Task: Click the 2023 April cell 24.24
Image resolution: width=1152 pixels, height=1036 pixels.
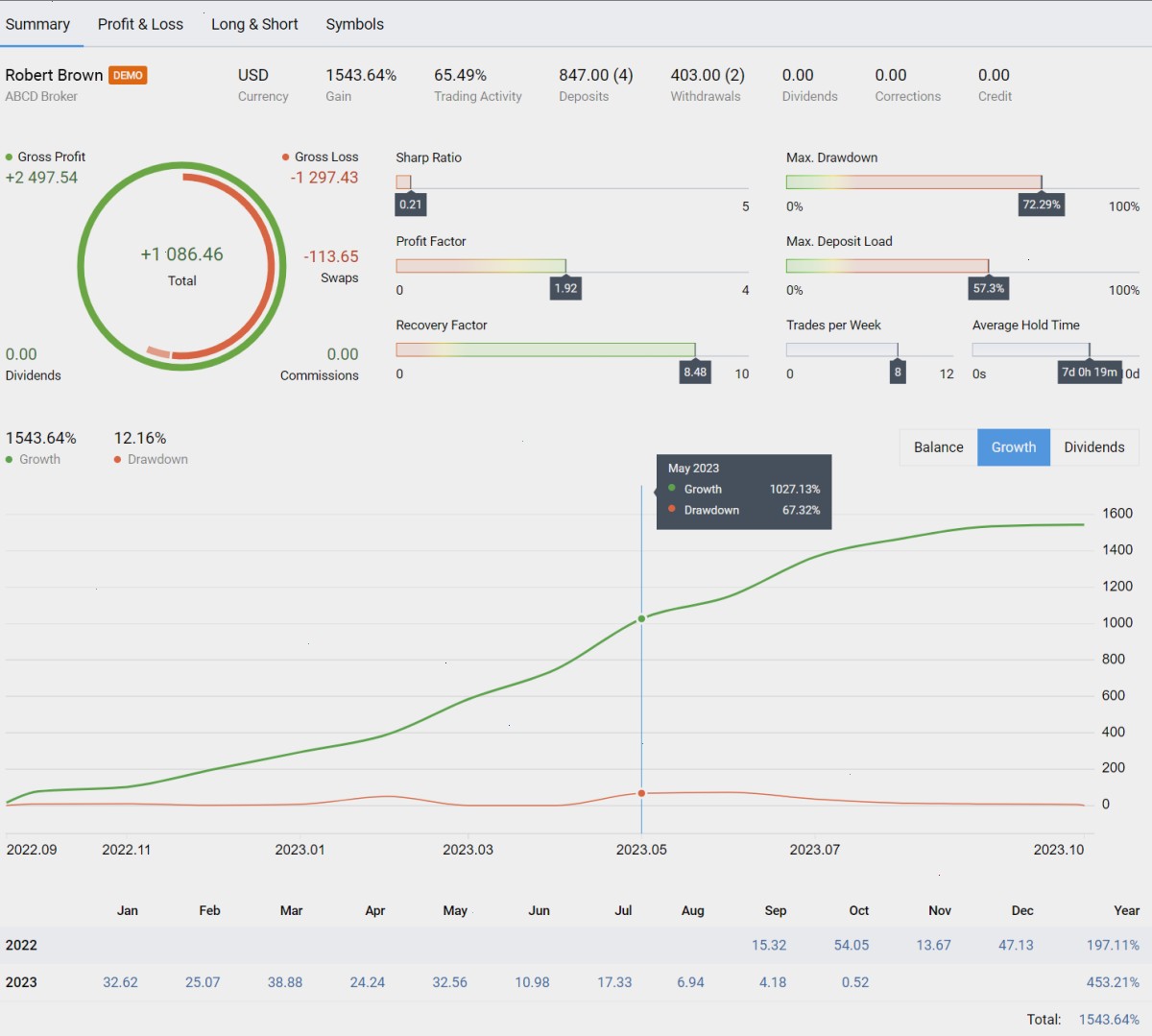Action: tap(368, 983)
